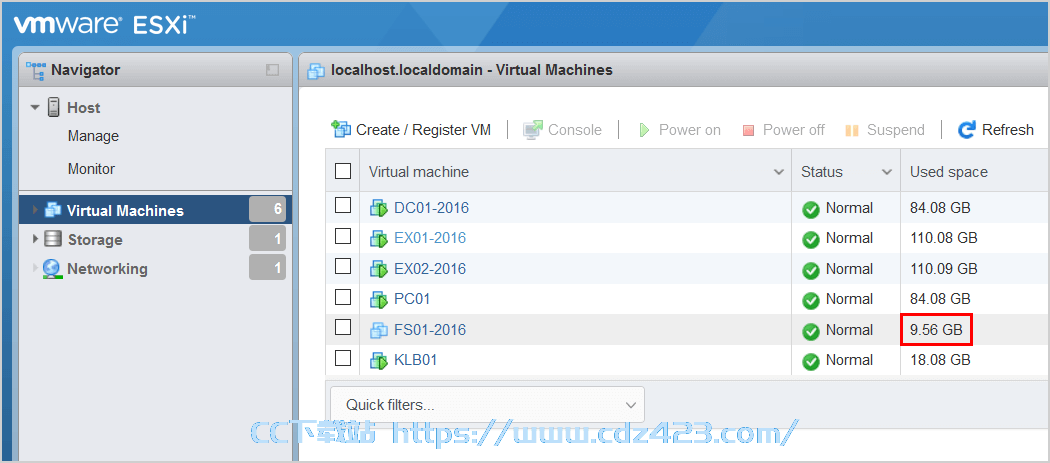The height and width of the screenshot is (463, 1050).
Task: Click the green status check for FS01-2016
Action: click(811, 331)
